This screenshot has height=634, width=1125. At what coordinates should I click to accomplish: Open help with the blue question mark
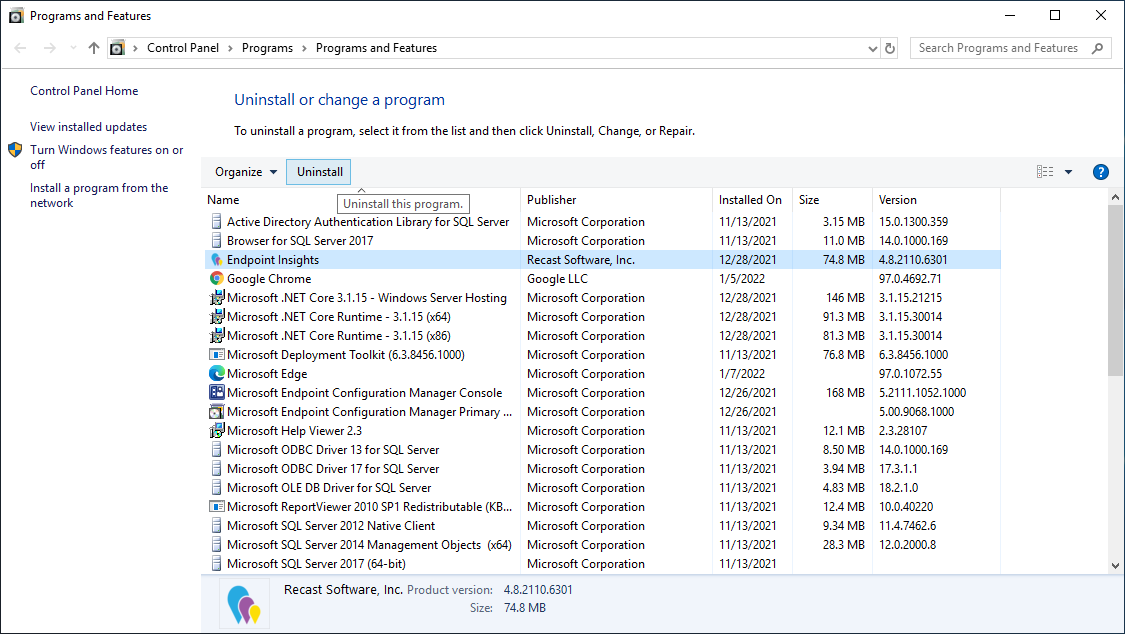(1100, 172)
